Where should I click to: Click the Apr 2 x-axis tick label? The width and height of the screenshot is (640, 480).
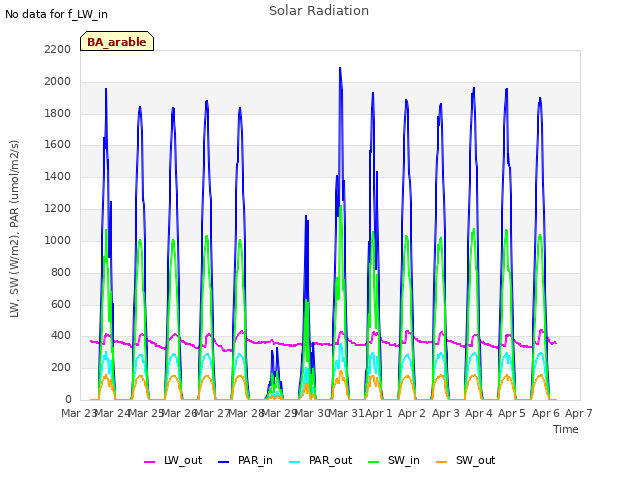pos(412,413)
